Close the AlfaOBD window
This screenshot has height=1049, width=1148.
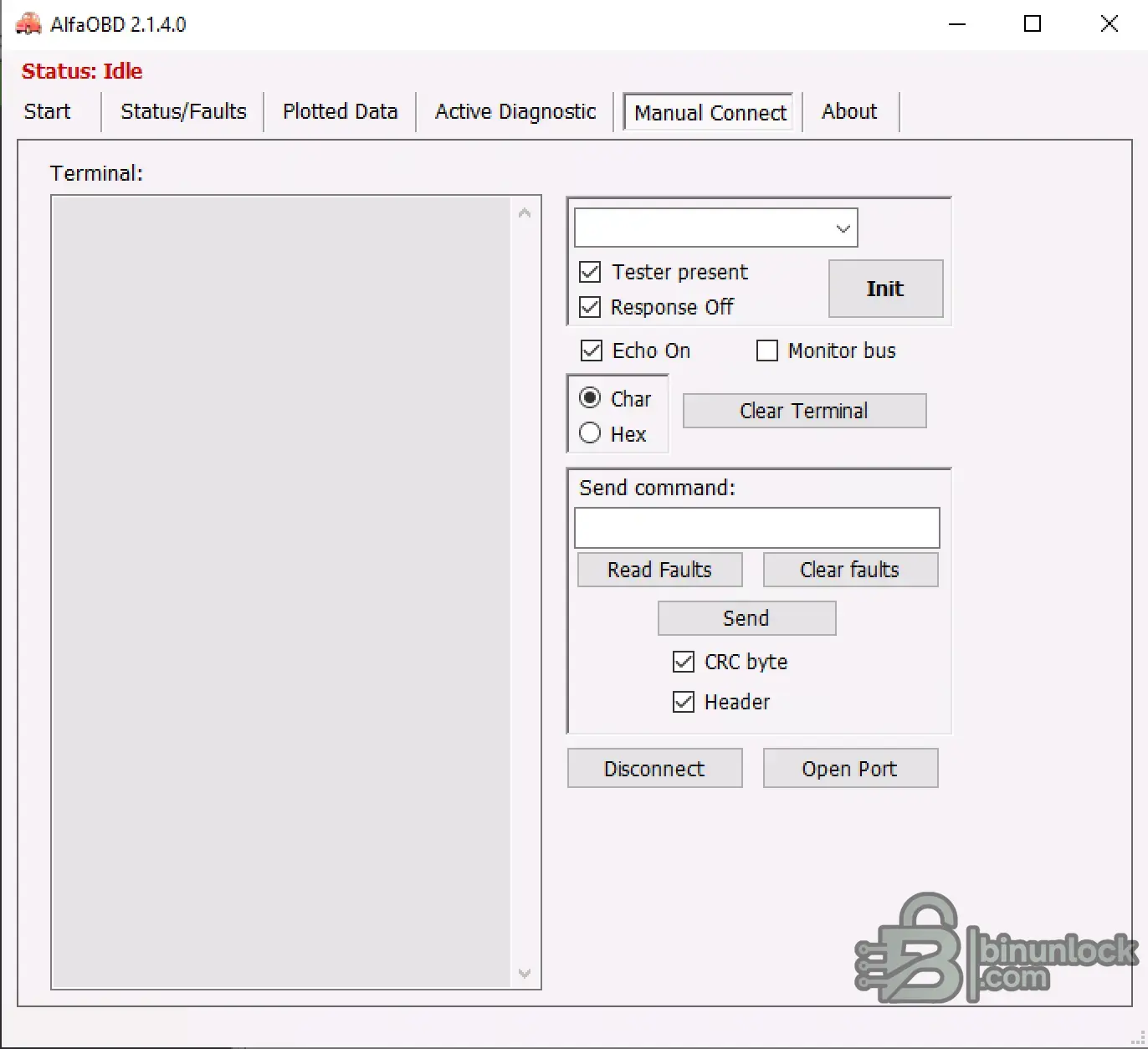point(1109,24)
